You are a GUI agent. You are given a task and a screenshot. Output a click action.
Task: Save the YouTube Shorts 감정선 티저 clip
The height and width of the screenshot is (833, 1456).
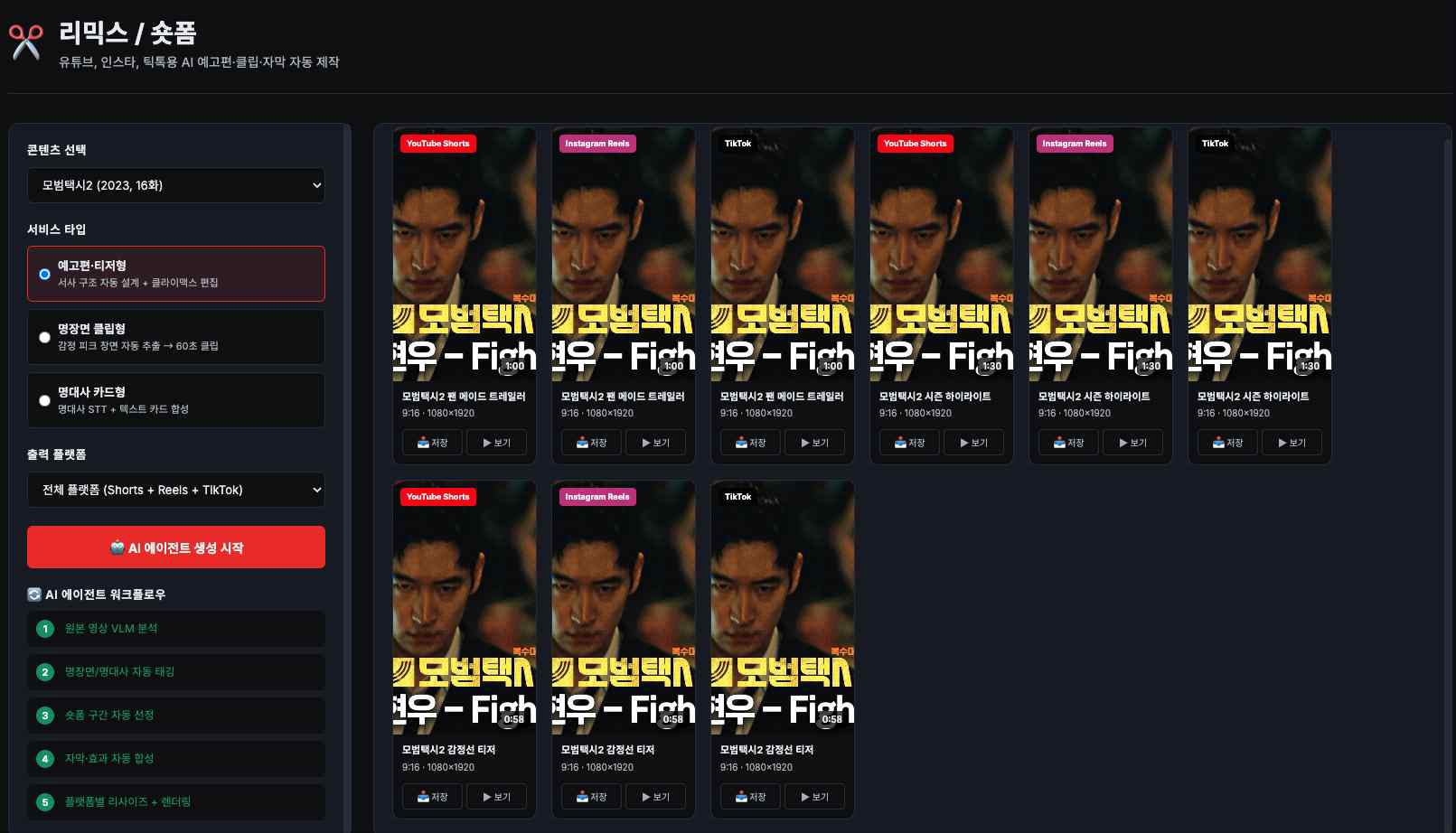click(x=432, y=797)
